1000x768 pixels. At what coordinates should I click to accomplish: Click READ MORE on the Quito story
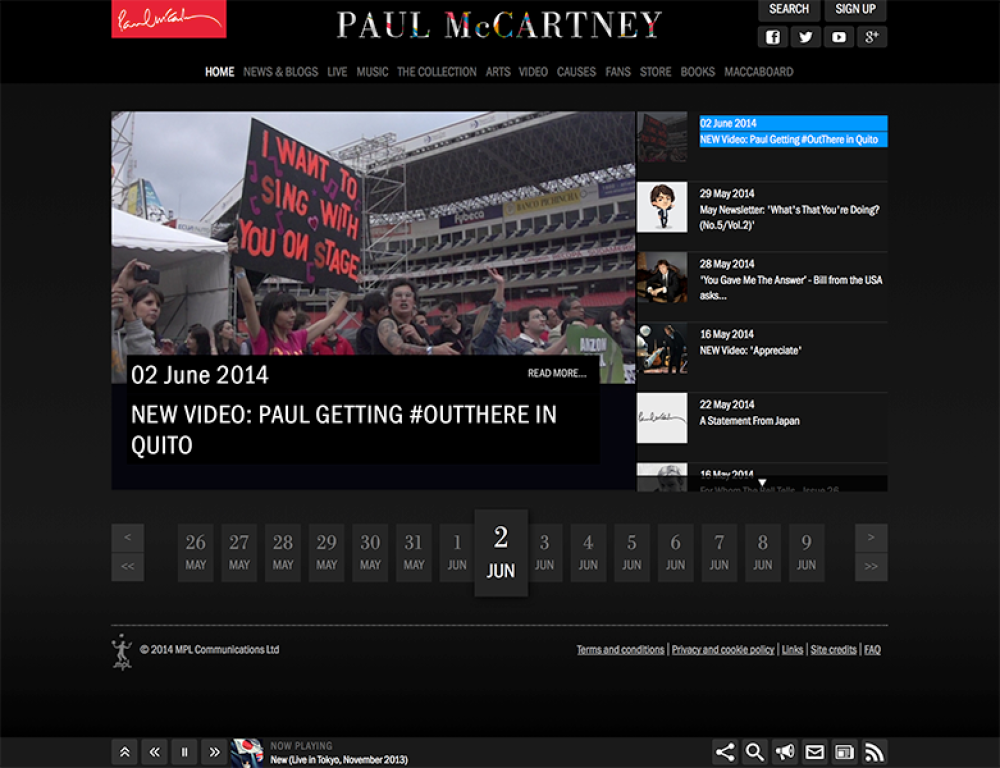[x=555, y=372]
